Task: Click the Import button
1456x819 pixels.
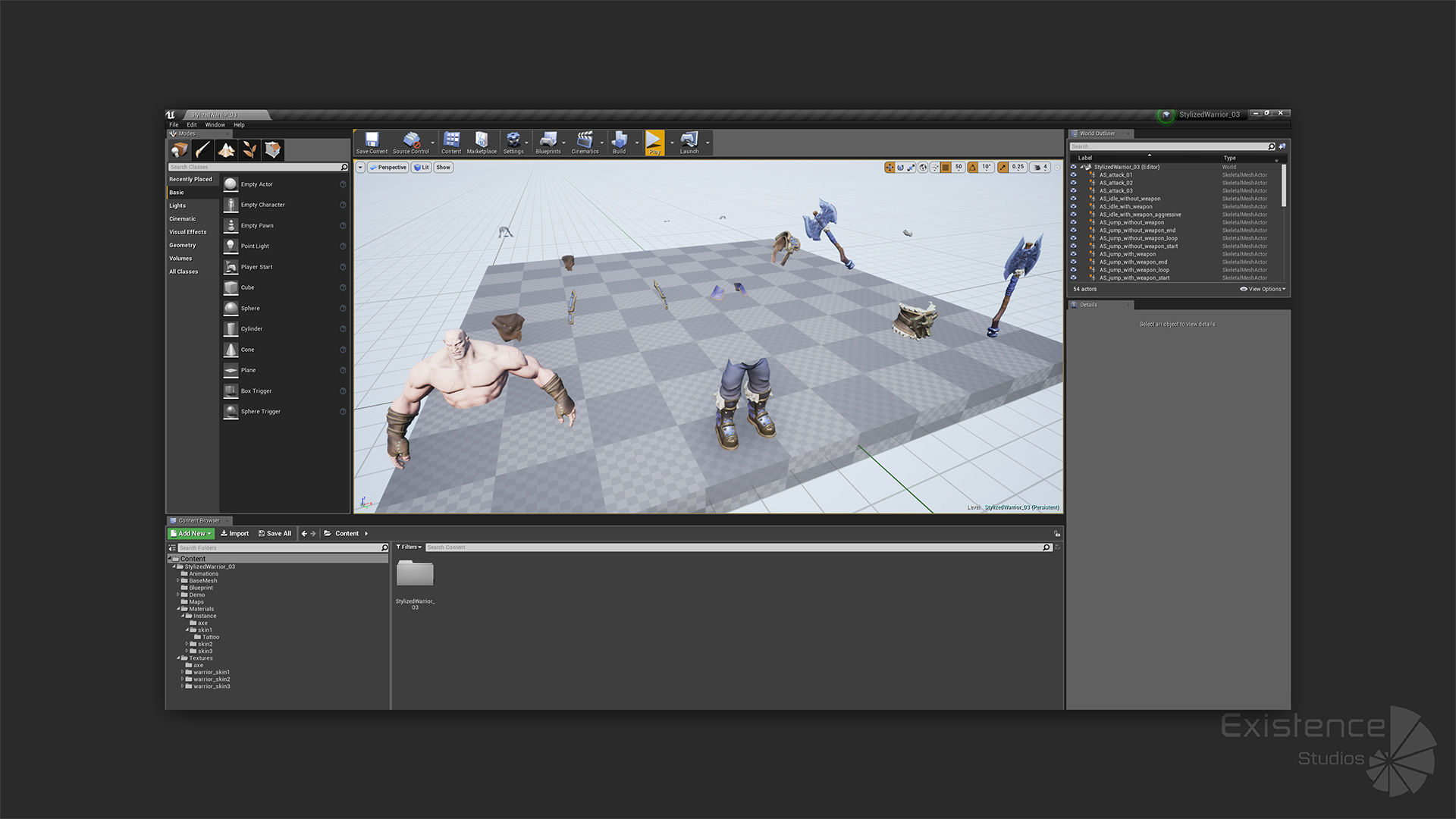Action: coord(235,534)
